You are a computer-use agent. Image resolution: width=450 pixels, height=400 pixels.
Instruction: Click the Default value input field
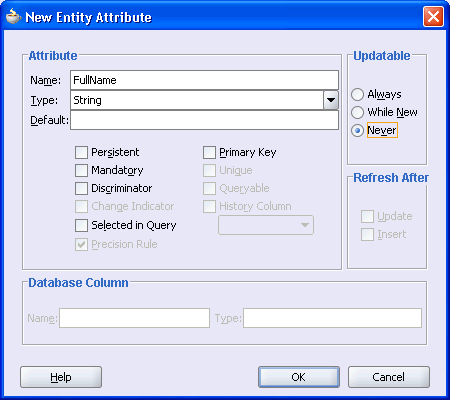(x=204, y=120)
